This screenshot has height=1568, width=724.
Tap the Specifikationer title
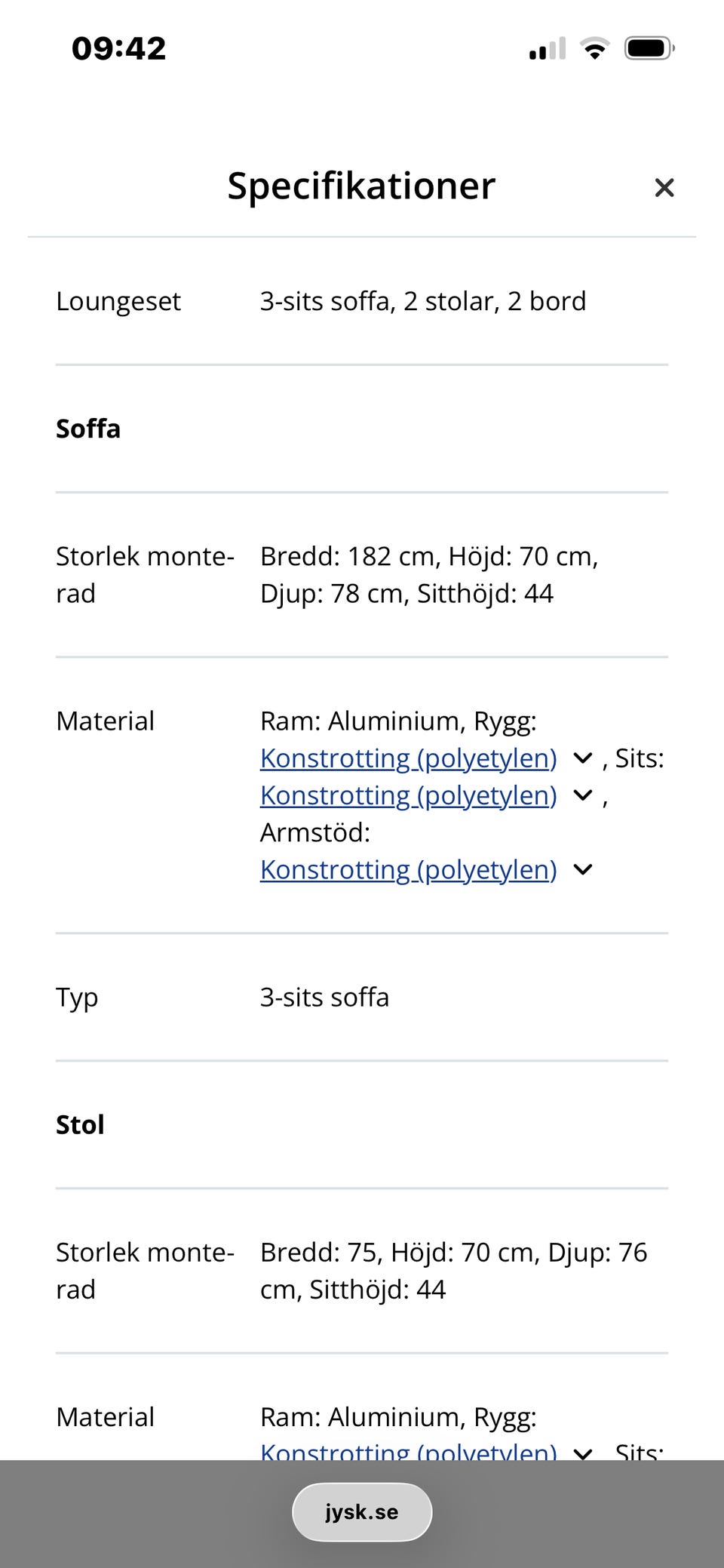tap(361, 186)
